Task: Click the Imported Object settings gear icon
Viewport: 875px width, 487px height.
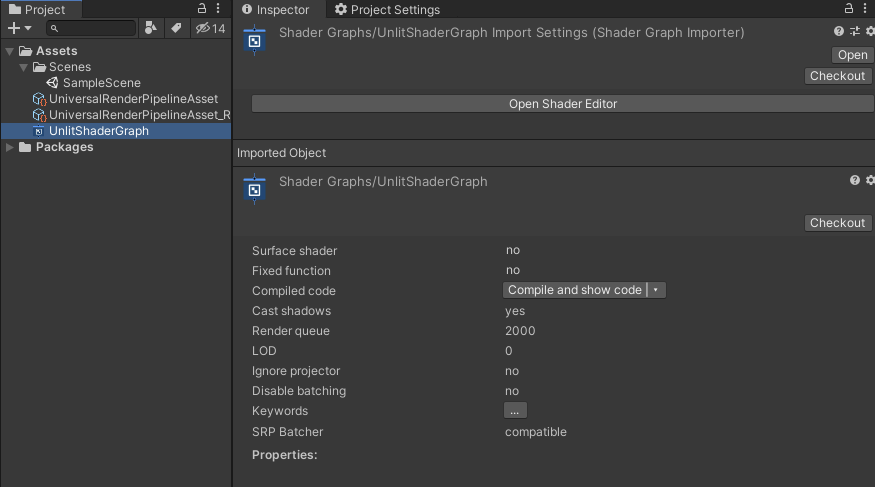Action: click(x=870, y=180)
